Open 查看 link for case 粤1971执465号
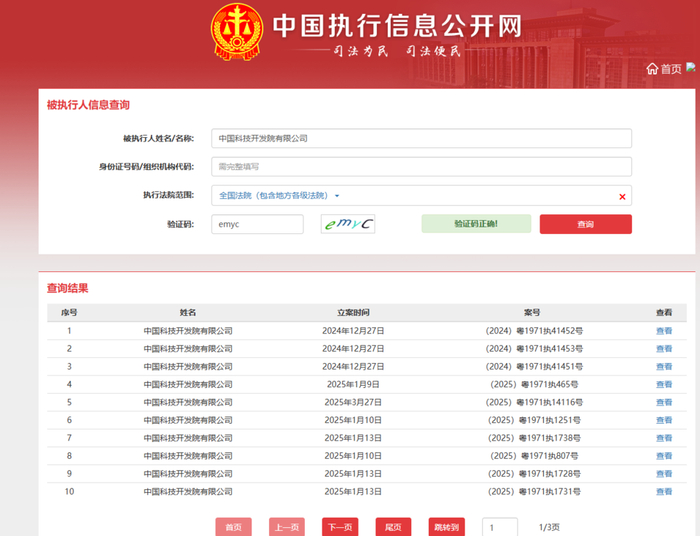Image resolution: width=700 pixels, height=536 pixels. point(663,384)
